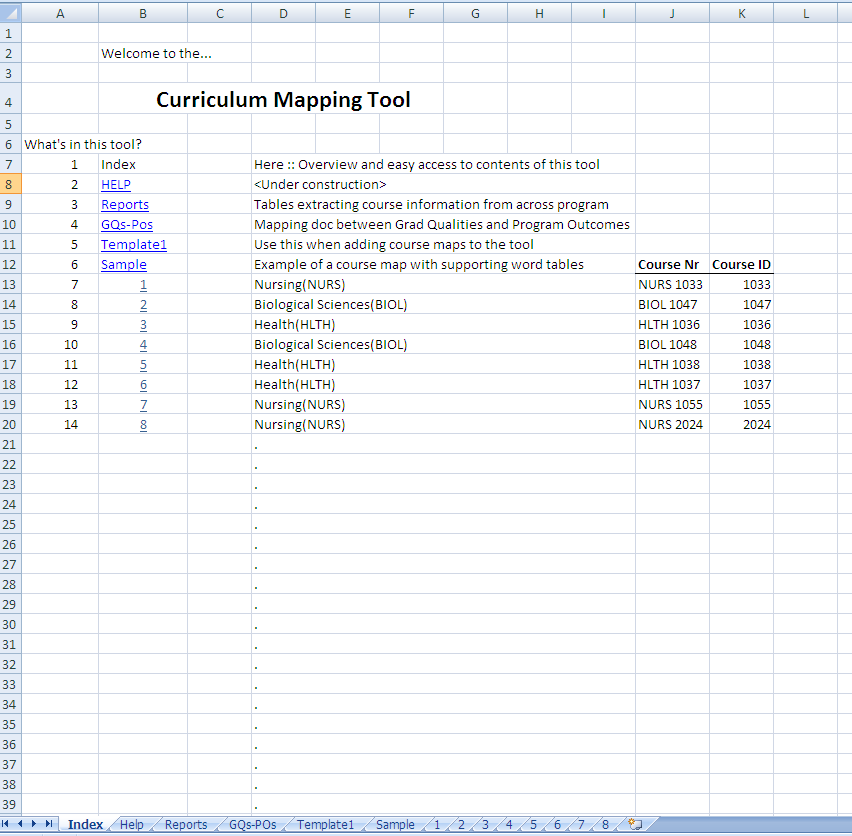852x836 pixels.
Task: Click previous sheet navigation arrow
Action: coord(21,825)
